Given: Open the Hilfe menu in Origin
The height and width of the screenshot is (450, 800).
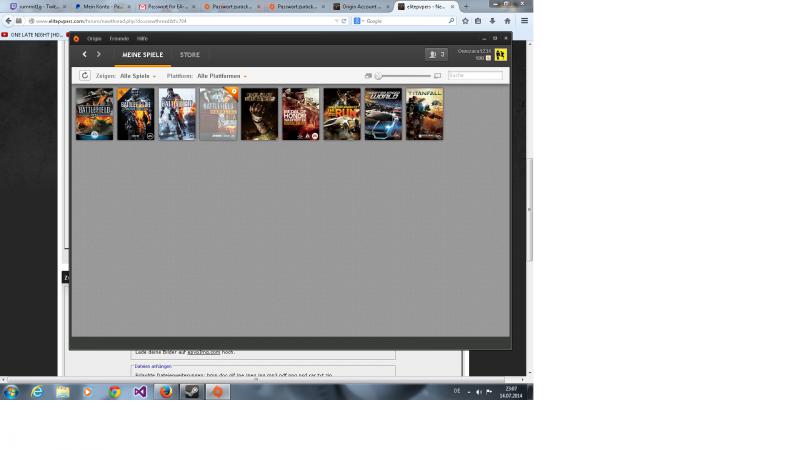Looking at the screenshot, I should 142,38.
